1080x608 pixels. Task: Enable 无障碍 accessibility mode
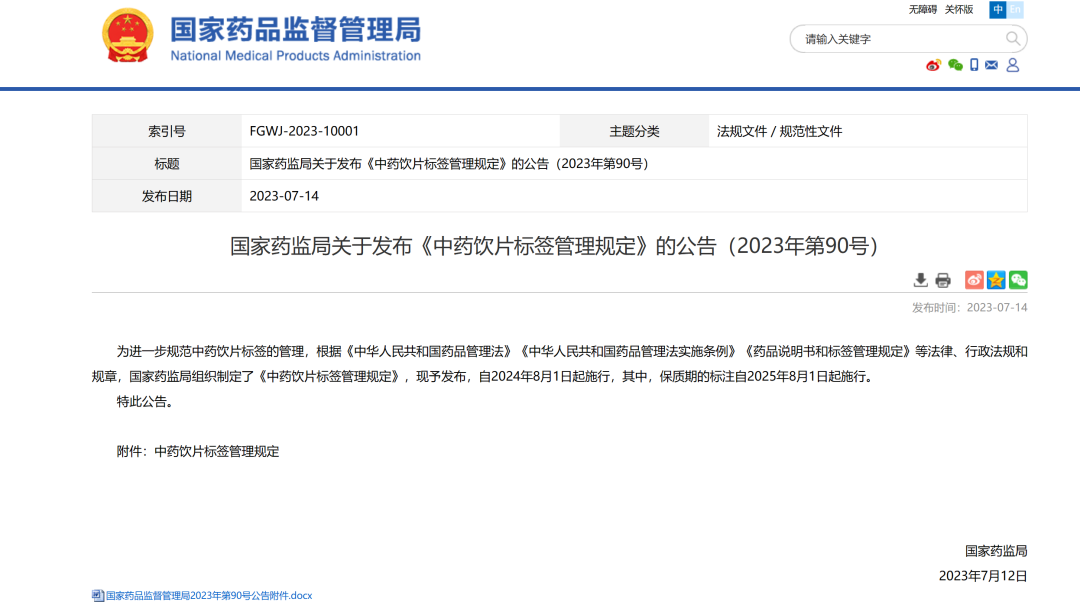click(922, 10)
